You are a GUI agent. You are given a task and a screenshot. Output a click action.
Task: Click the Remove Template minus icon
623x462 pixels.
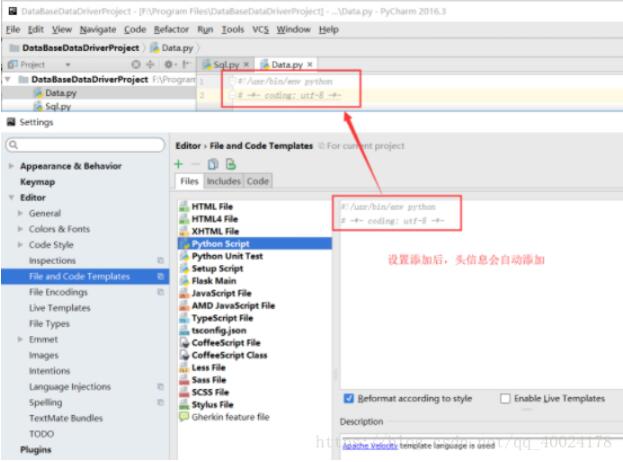pyautogui.click(x=195, y=164)
